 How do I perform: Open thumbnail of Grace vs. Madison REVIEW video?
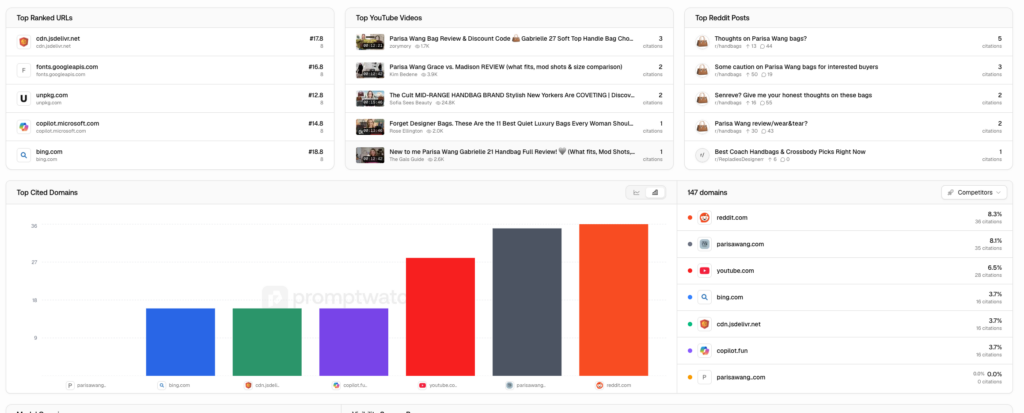click(x=370, y=70)
